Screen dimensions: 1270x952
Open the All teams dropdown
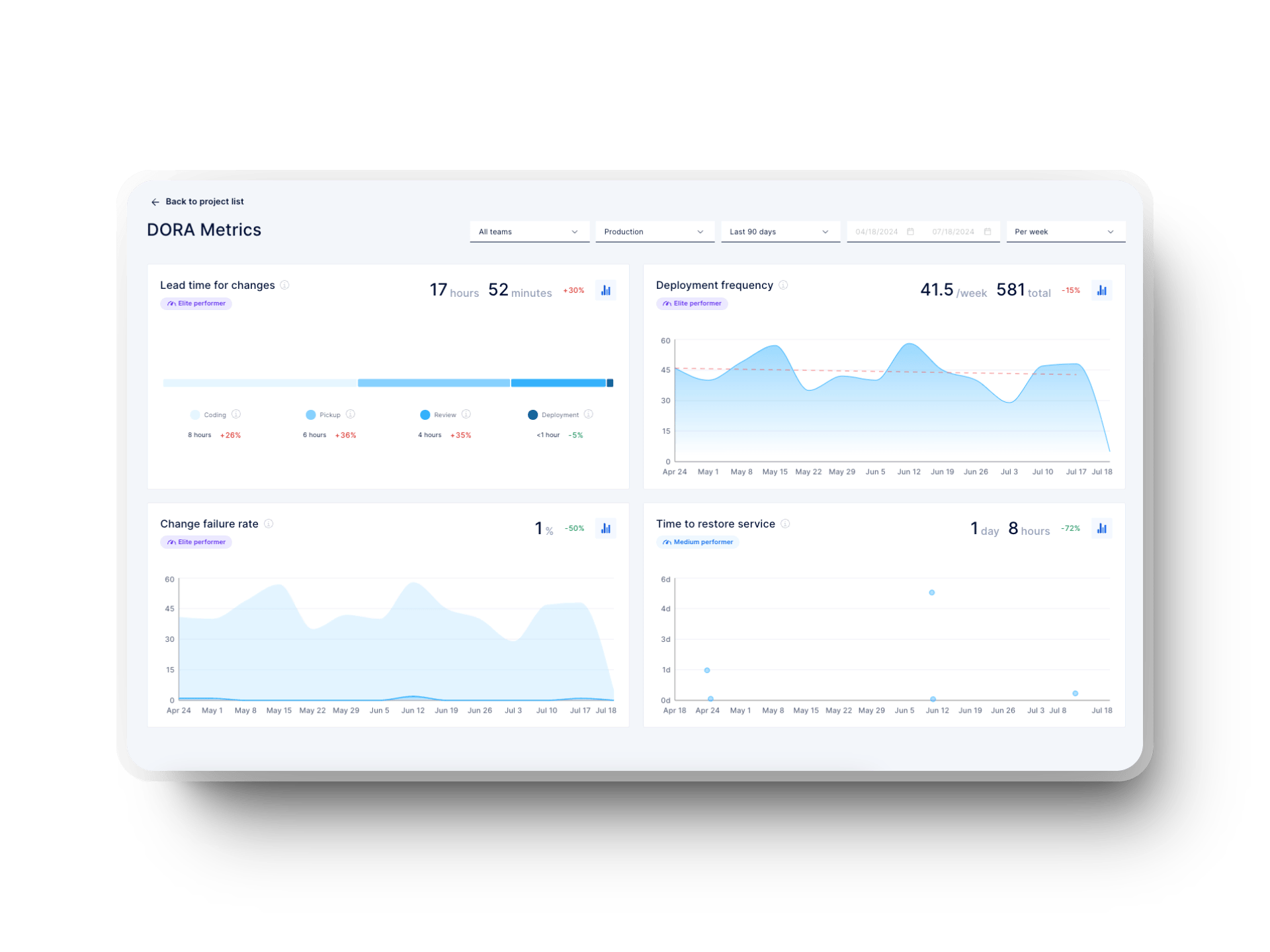[x=529, y=231]
